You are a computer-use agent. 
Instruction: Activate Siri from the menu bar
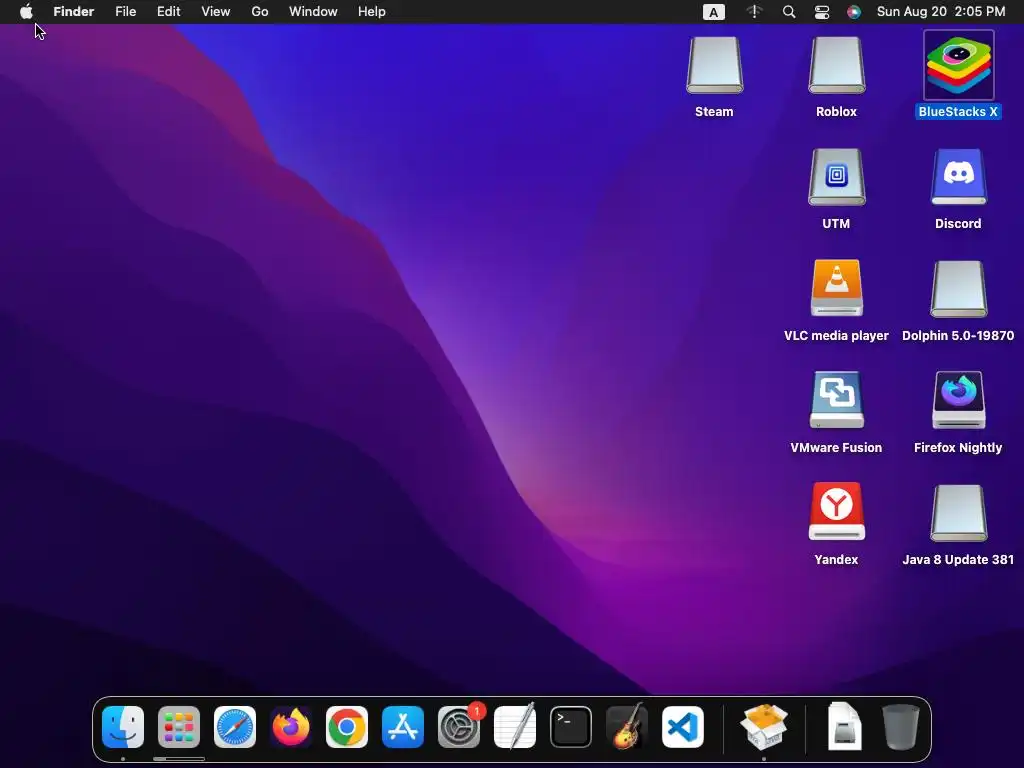[x=854, y=12]
